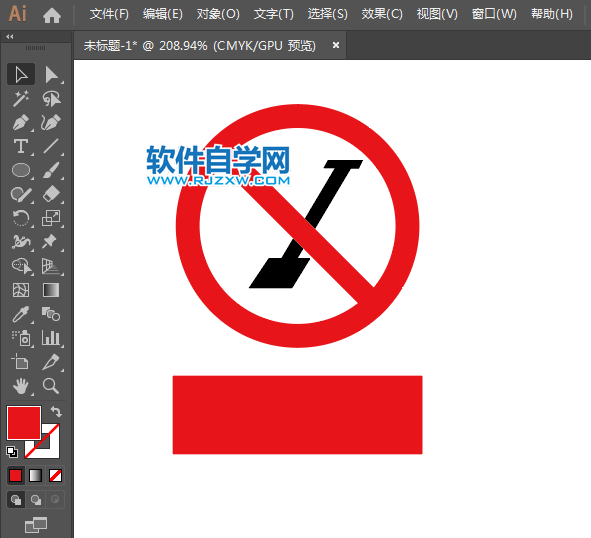The height and width of the screenshot is (538, 591).
Task: Go to the Home screen icon
Action: click(x=52, y=15)
